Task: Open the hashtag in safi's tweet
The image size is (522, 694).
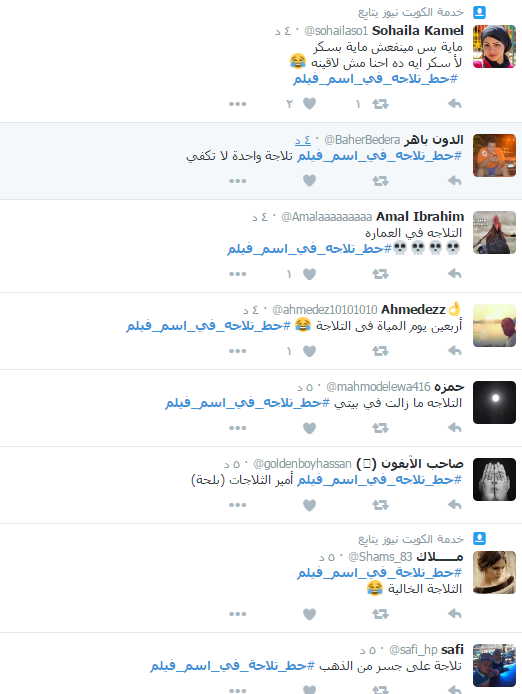Action: pos(232,666)
